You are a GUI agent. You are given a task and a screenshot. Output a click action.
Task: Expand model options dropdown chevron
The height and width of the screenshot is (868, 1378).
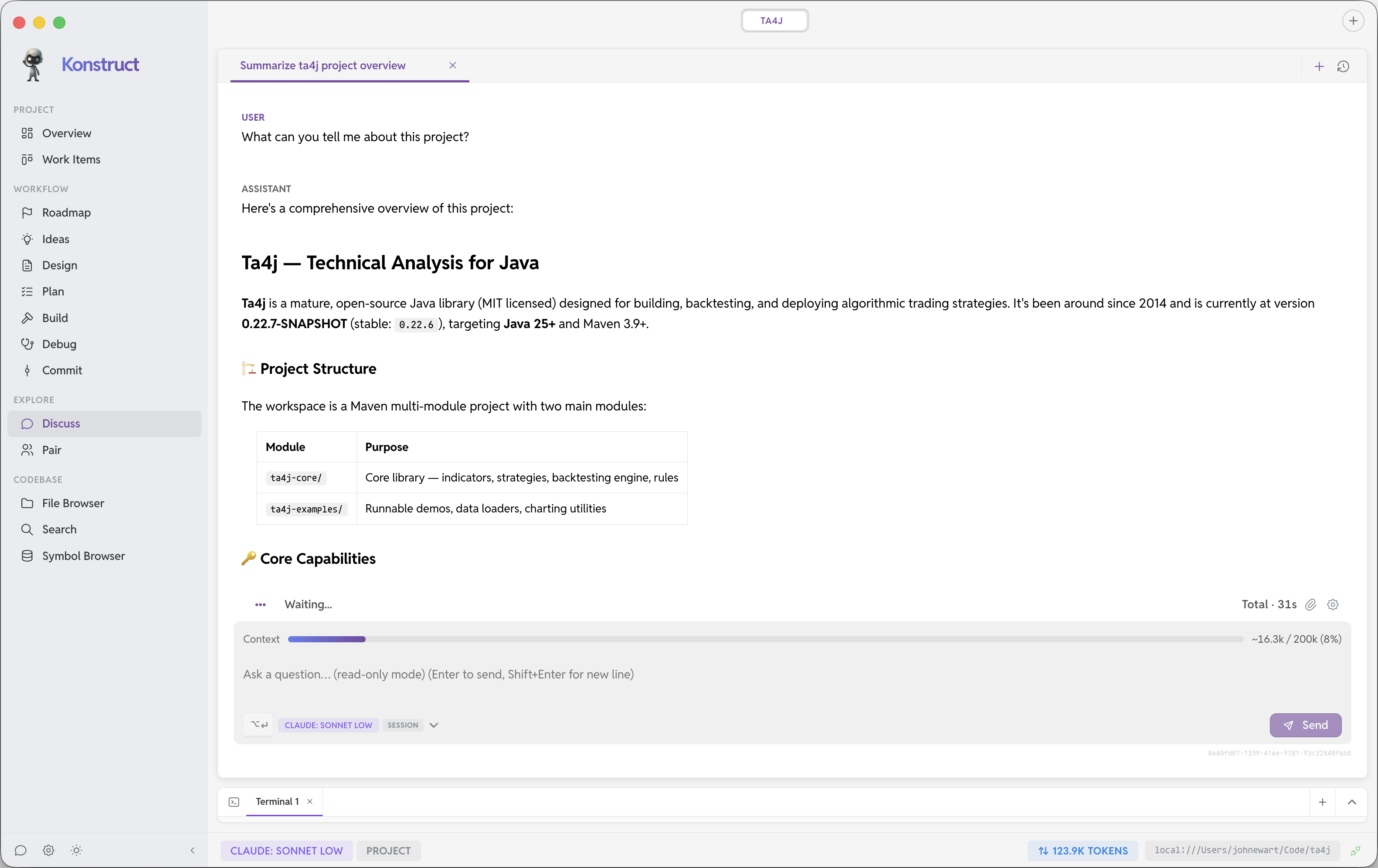tap(434, 725)
